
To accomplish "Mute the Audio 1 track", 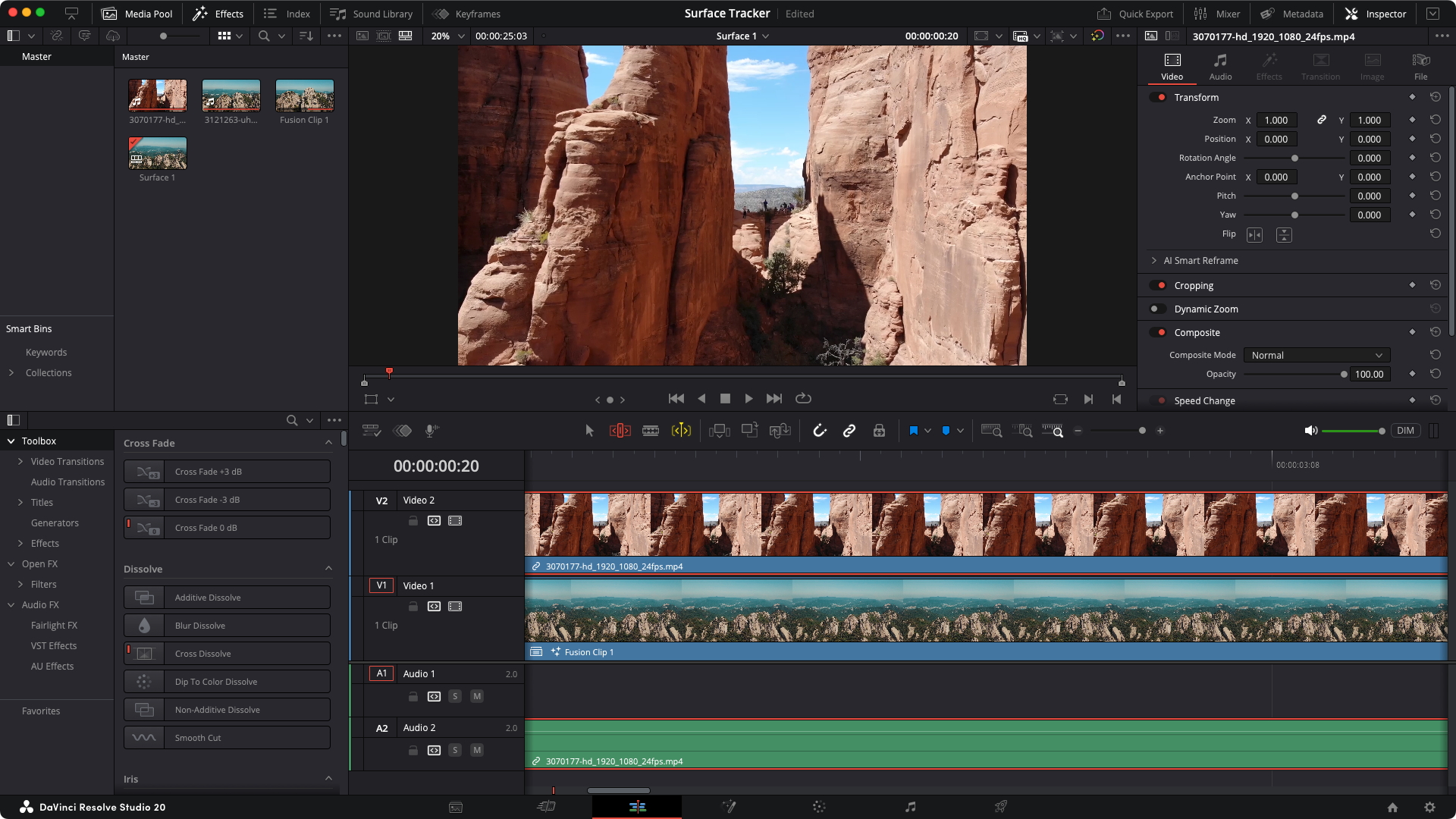I will 477,696.
